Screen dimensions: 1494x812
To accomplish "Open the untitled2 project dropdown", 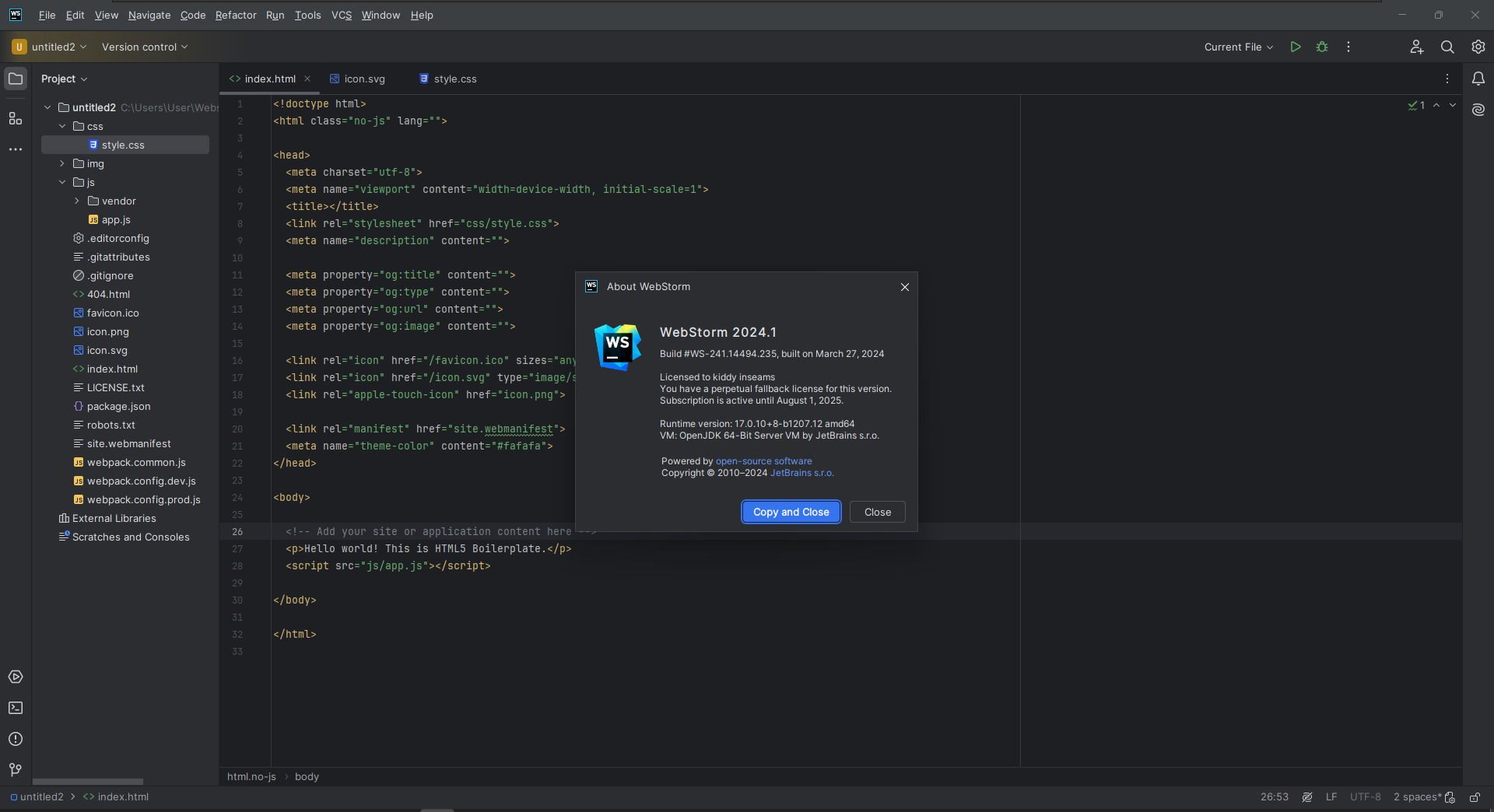I will pos(50,47).
